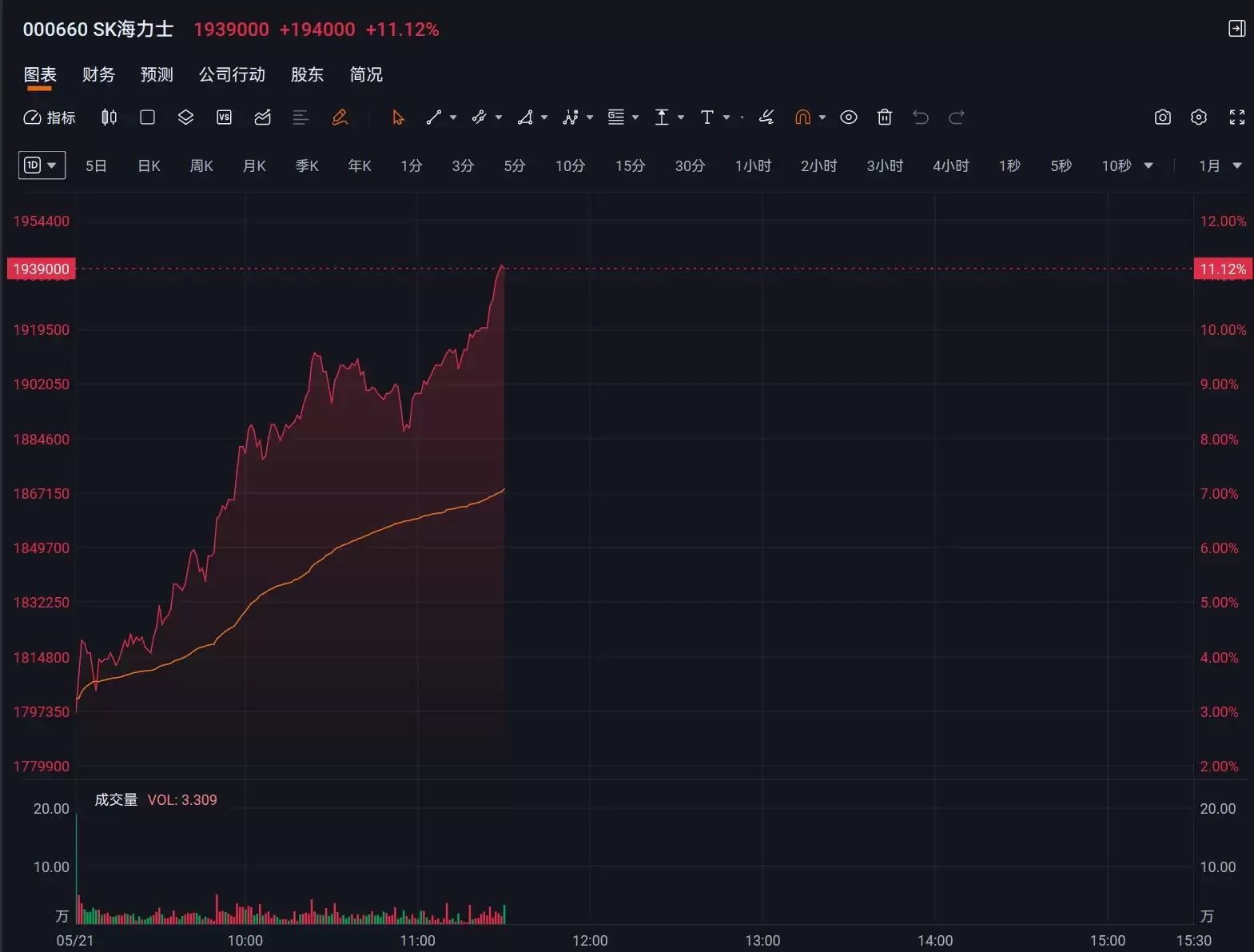Open the 股东 tab
The height and width of the screenshot is (952, 1254).
pyautogui.click(x=307, y=74)
